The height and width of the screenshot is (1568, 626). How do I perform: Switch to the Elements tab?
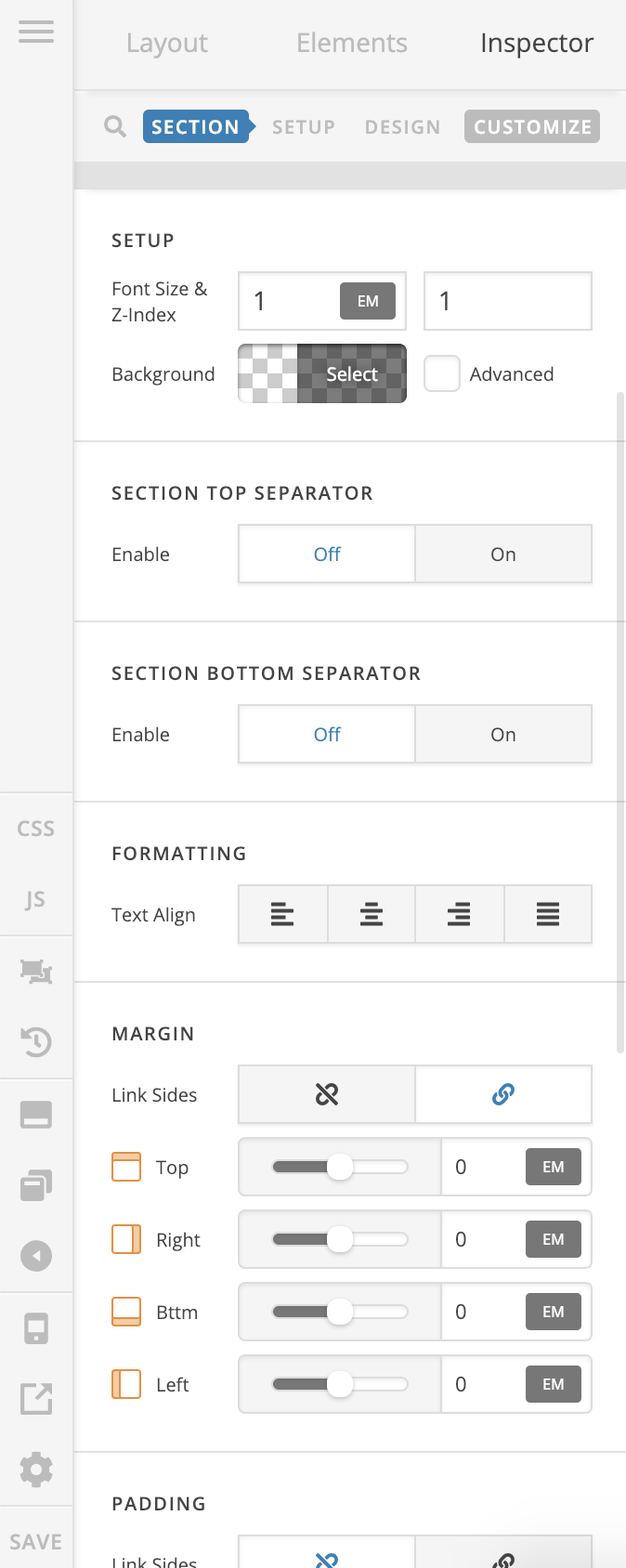[x=352, y=43]
